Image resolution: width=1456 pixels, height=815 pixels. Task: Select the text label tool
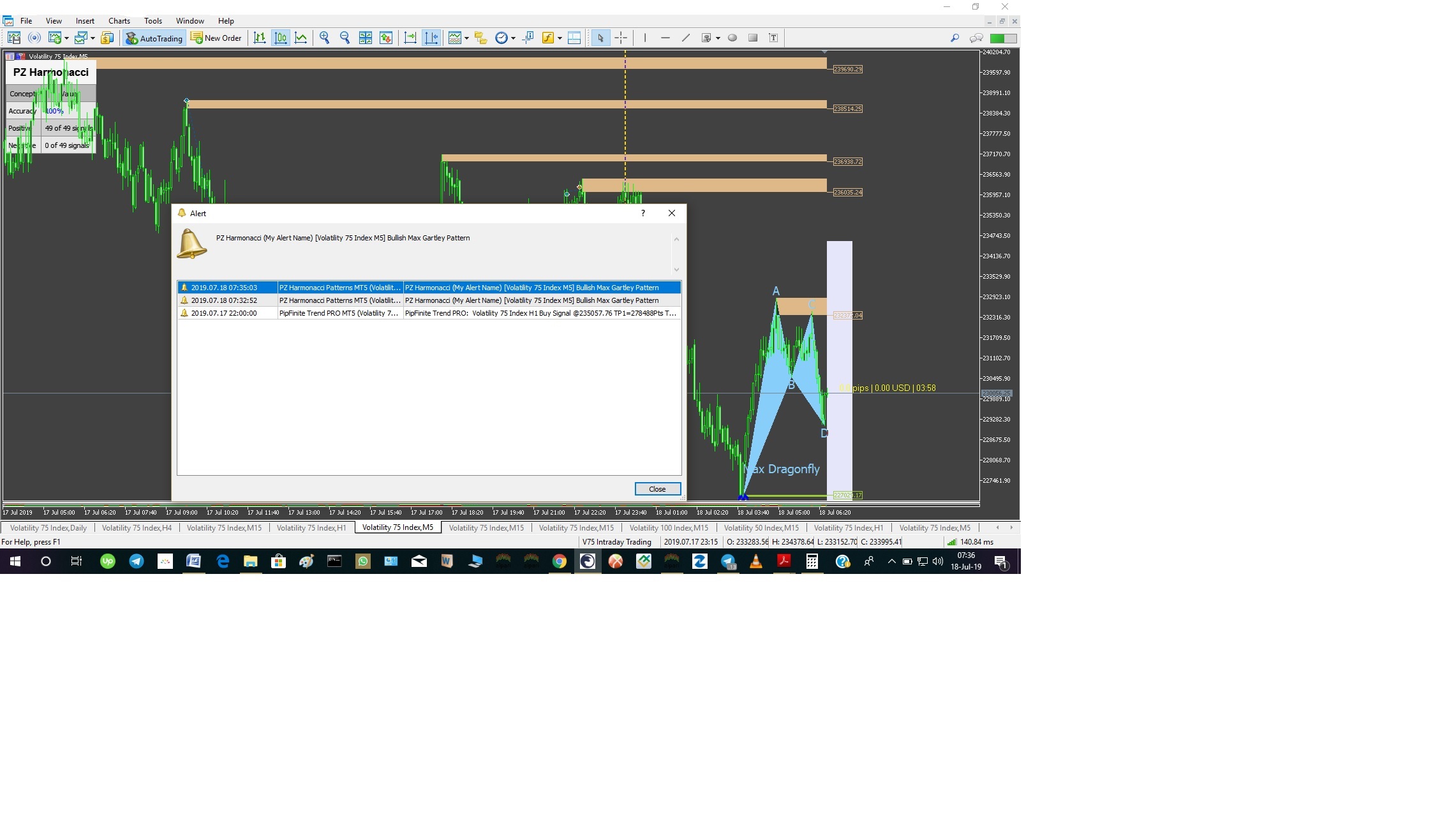(773, 38)
